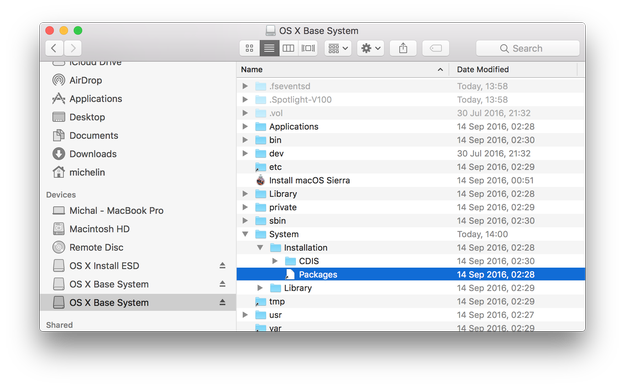Eject the highlighted OS X Base System volume
Image resolution: width=625 pixels, height=388 pixels.
(222, 302)
